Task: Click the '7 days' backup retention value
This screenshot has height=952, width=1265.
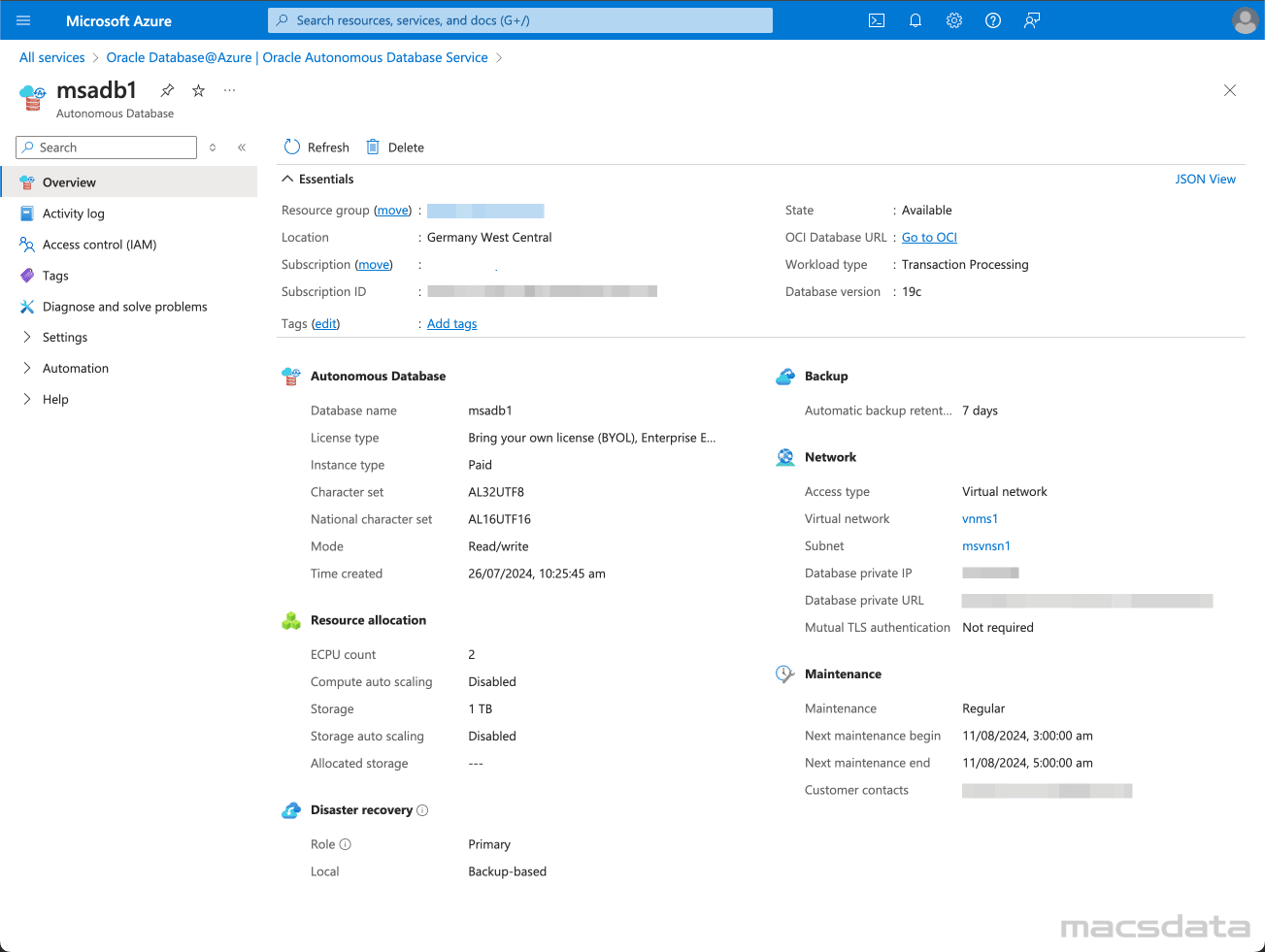Action: pyautogui.click(x=981, y=410)
